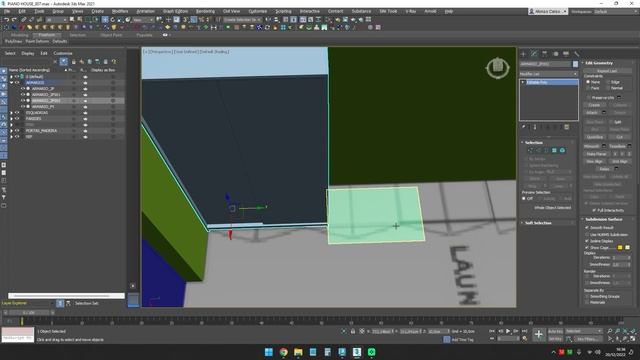
Task: Open the Utilities tab of the command panel
Action: click(x=576, y=54)
